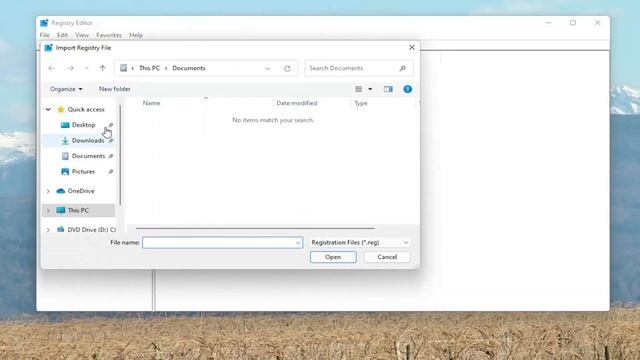Maximize the Registry Editor window
The height and width of the screenshot is (360, 640).
tap(573, 22)
